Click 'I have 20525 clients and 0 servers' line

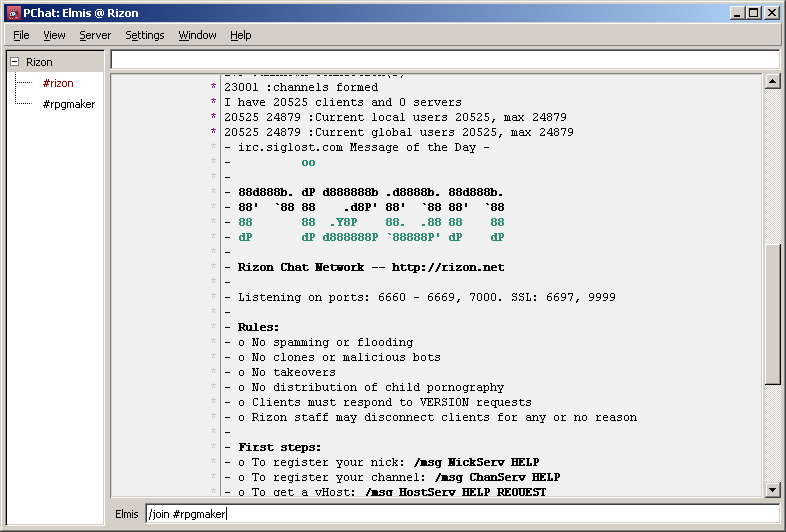(x=343, y=102)
